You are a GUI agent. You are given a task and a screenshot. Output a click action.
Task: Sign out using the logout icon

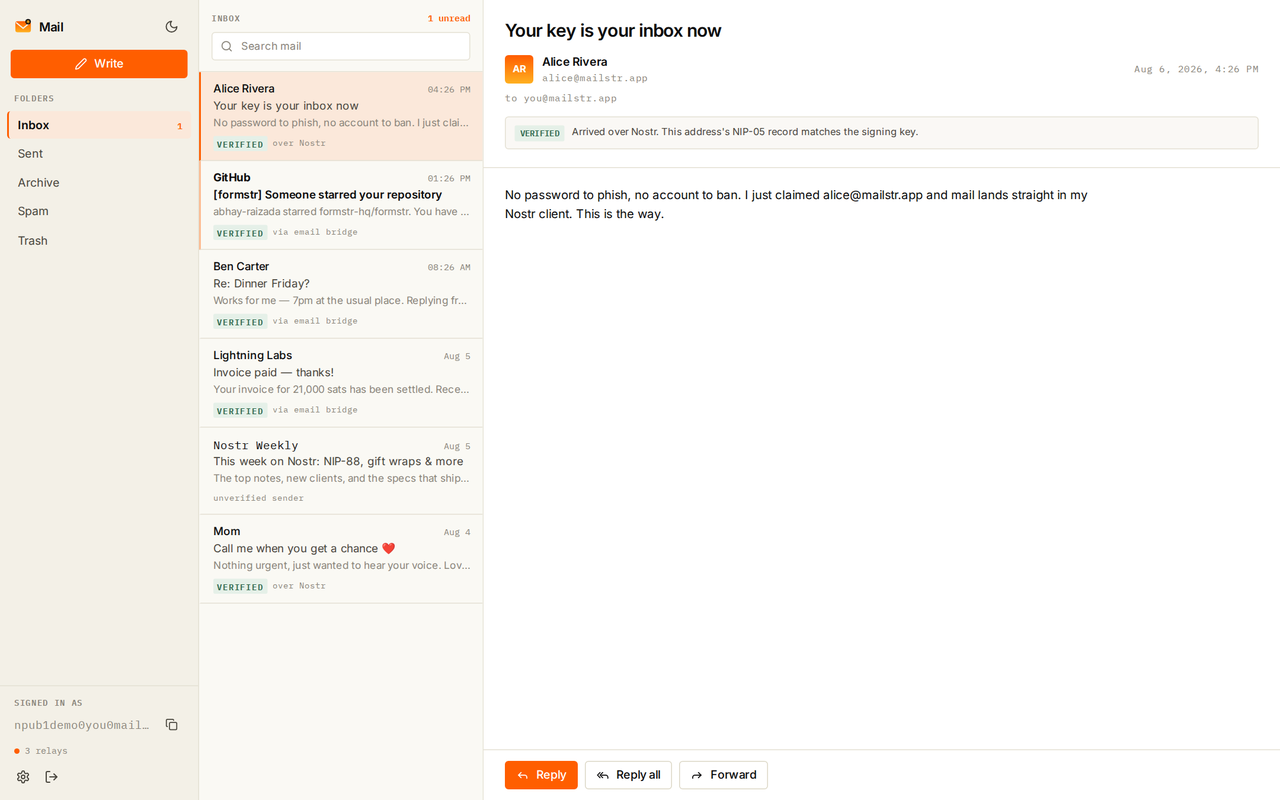click(x=52, y=777)
